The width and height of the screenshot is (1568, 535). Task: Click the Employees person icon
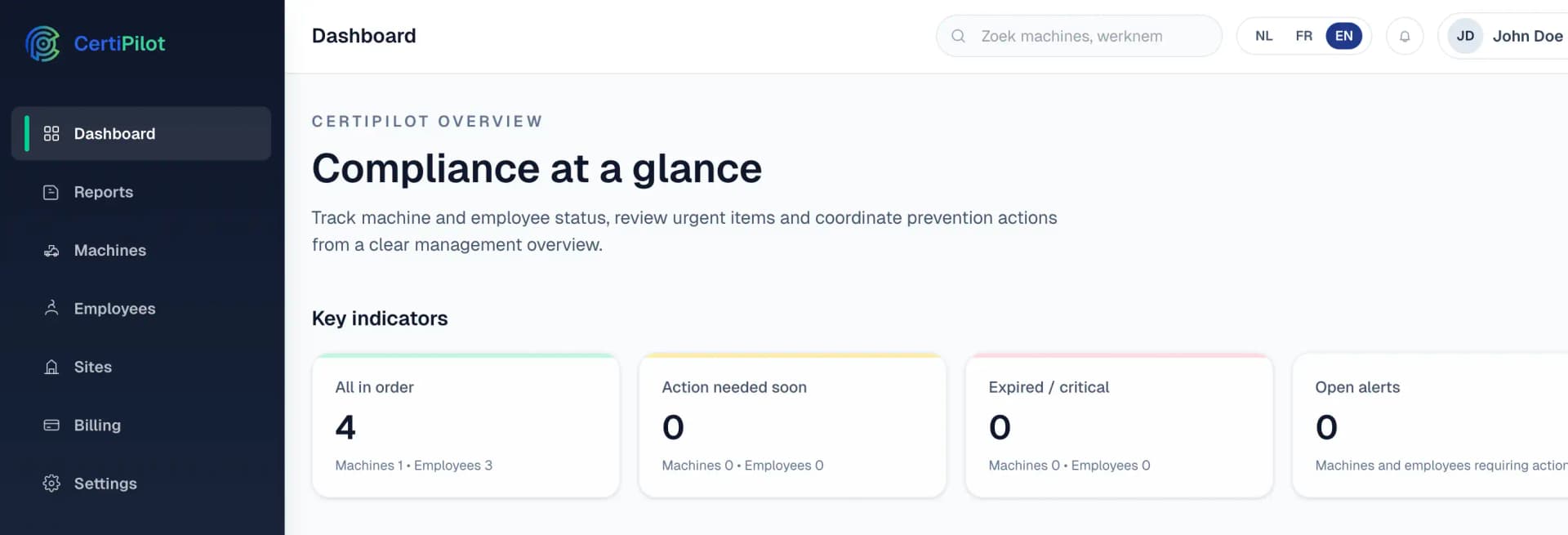[51, 308]
